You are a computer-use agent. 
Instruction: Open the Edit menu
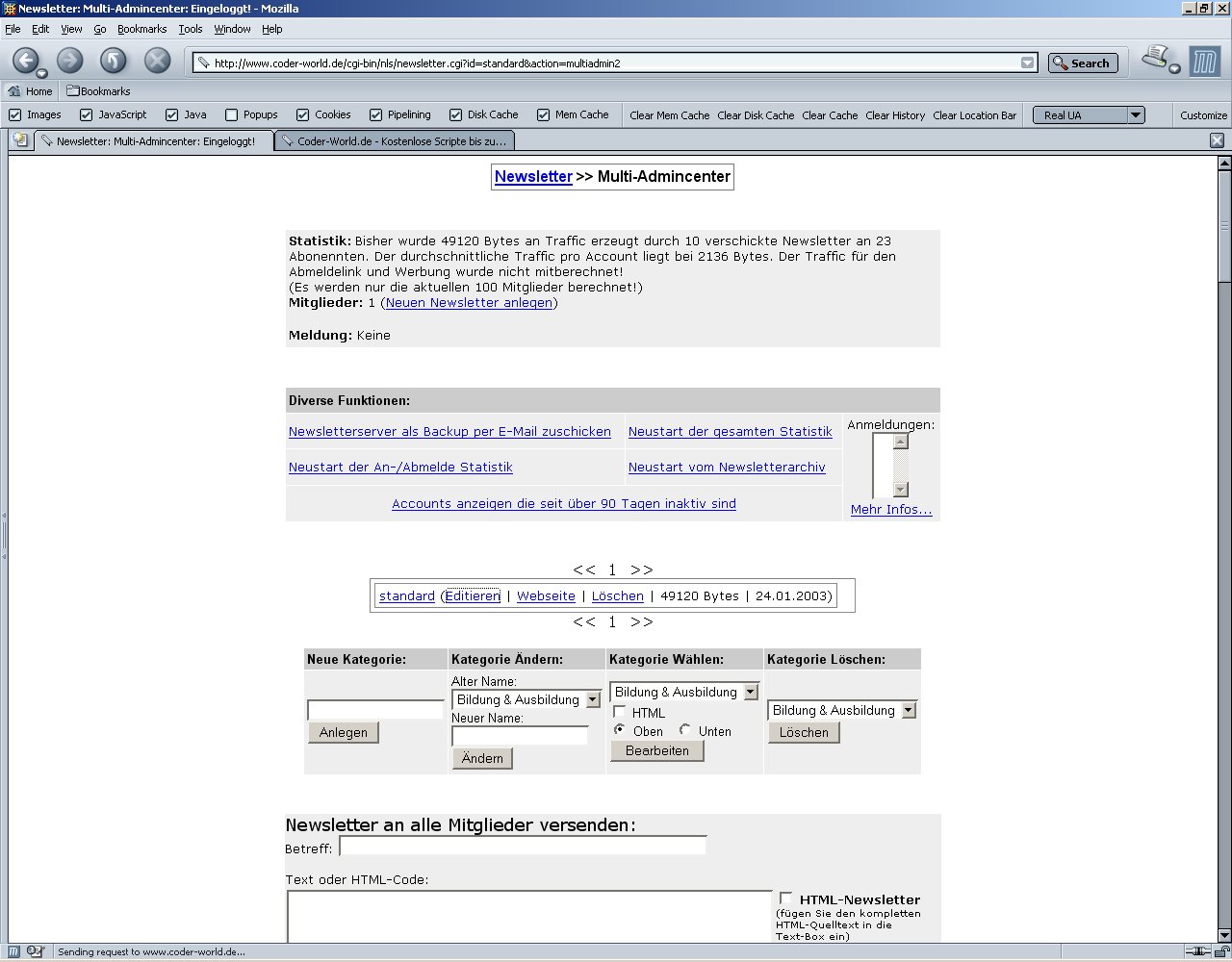pos(40,29)
